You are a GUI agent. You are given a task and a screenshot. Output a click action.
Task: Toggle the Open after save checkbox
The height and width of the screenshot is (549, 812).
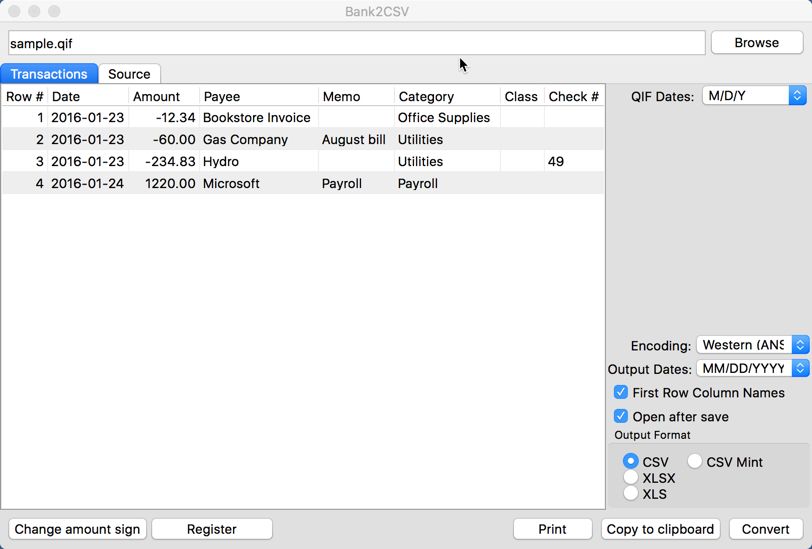tap(620, 416)
